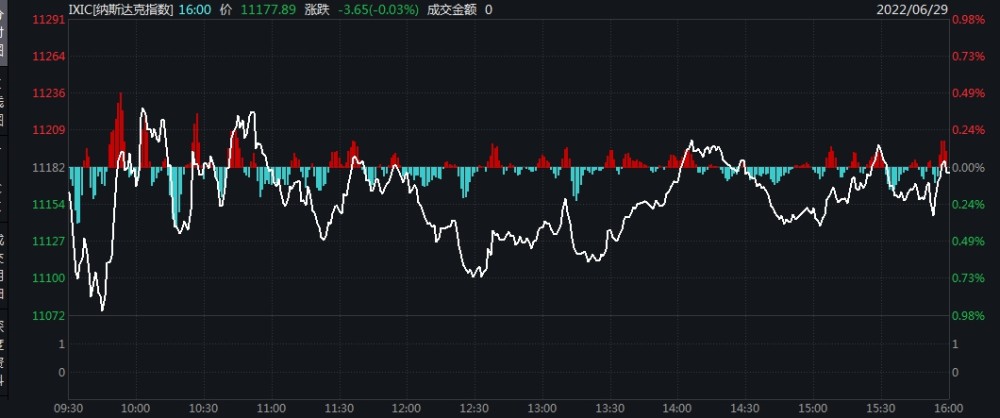Click the red 0.49% percent label

click(x=968, y=93)
